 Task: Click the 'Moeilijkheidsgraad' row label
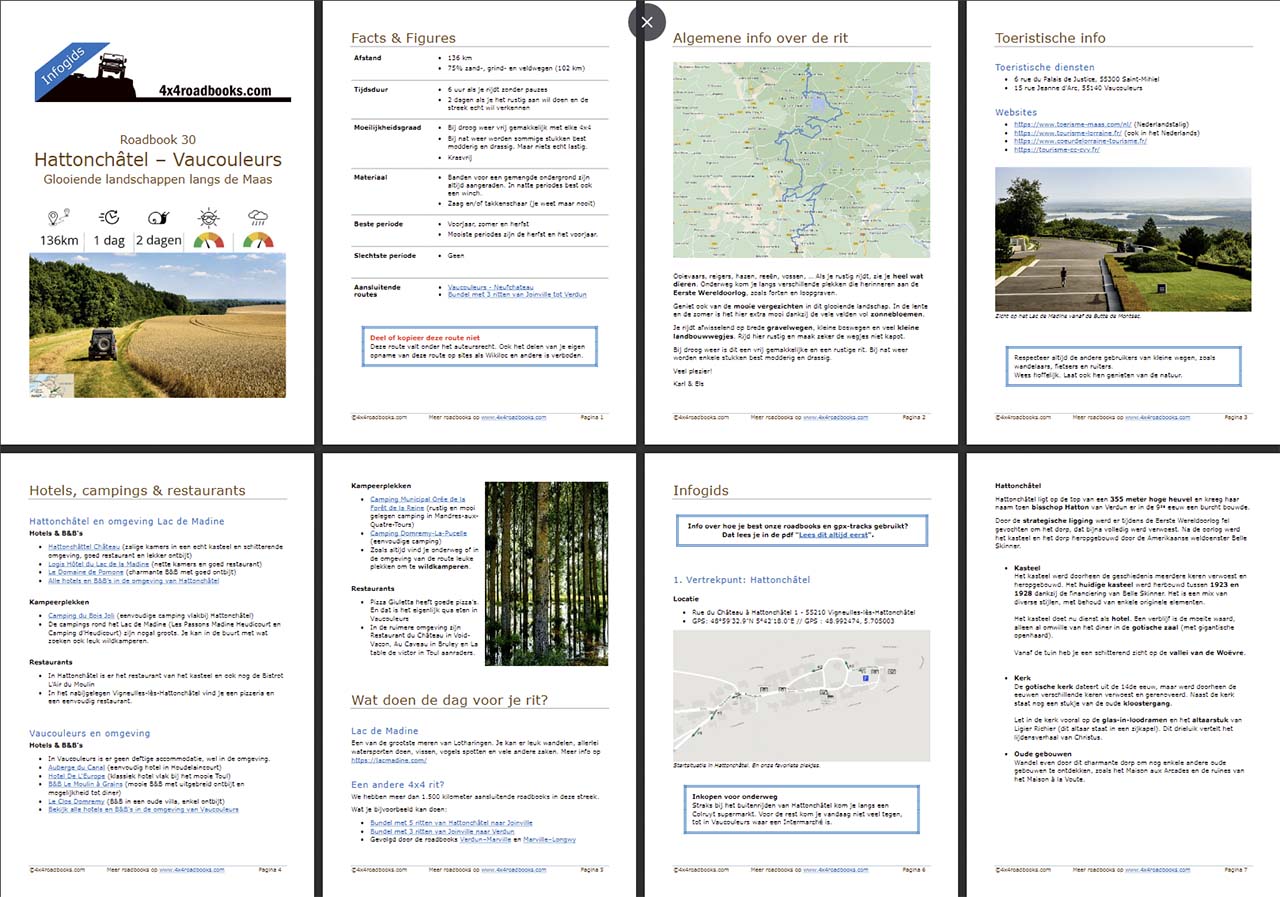coord(388,128)
